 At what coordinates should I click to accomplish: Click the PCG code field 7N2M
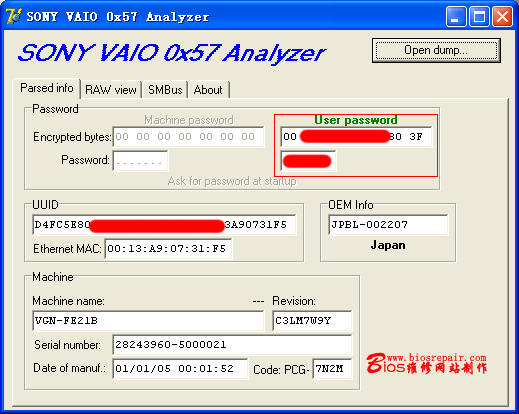(332, 369)
